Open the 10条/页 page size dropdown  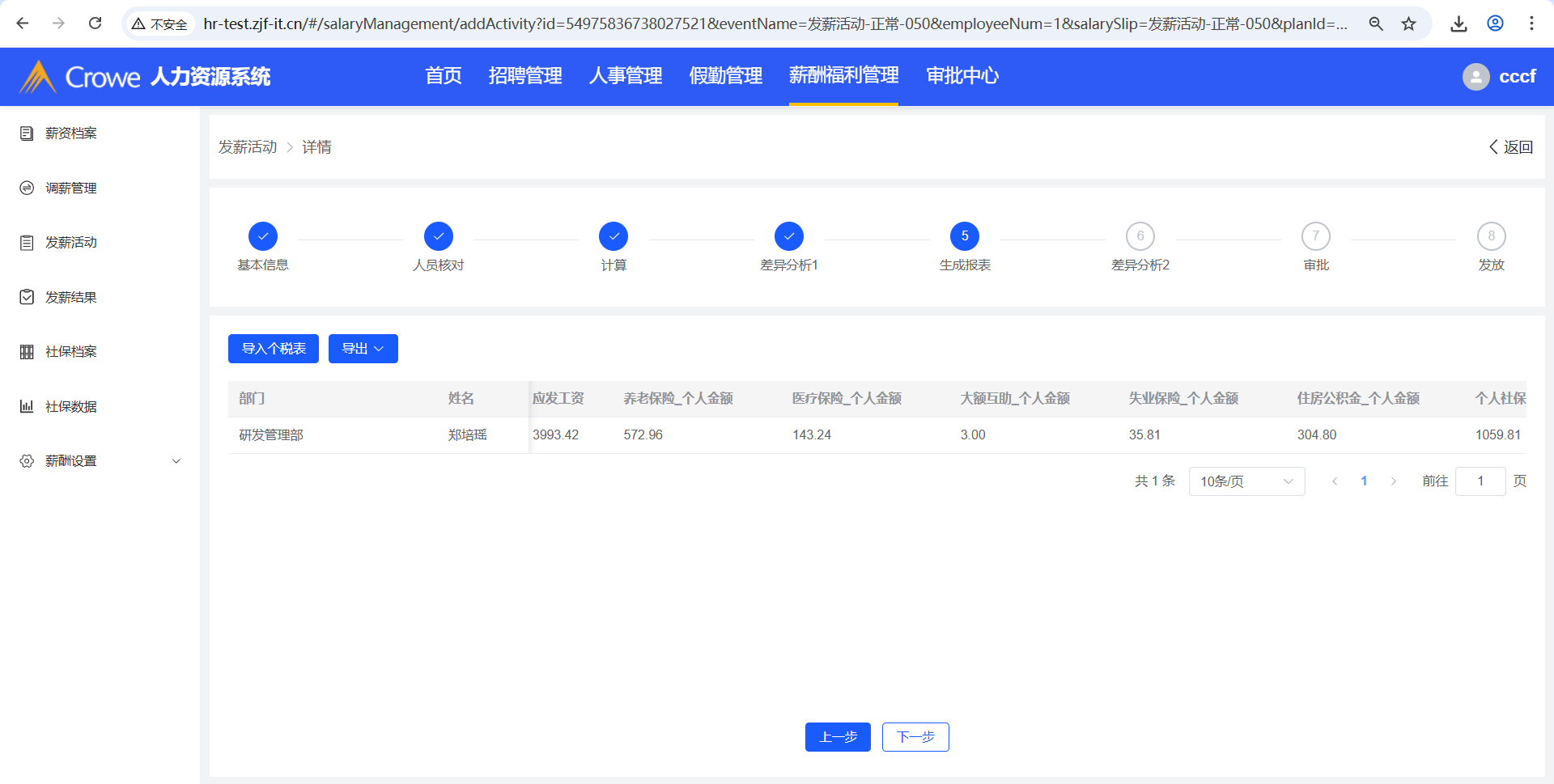pyautogui.click(x=1246, y=481)
